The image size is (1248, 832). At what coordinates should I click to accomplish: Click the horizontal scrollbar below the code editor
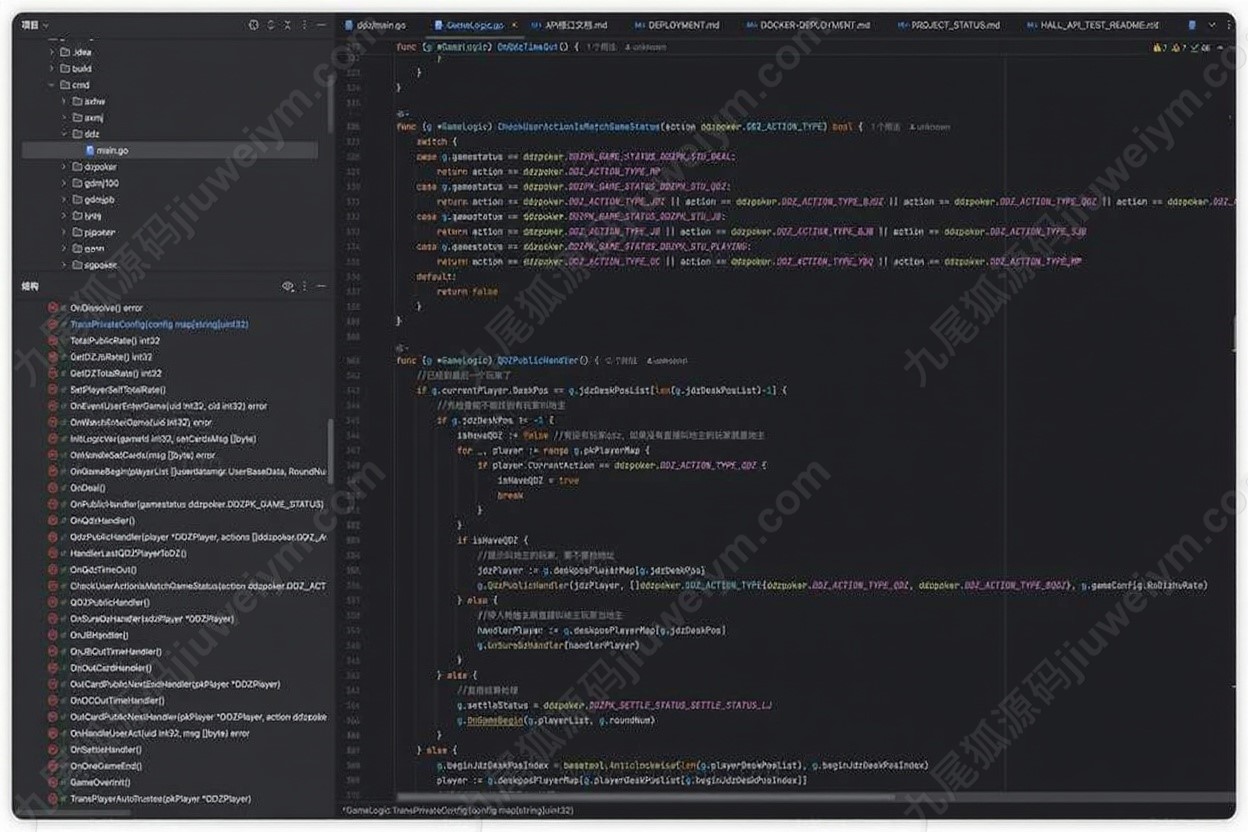700,797
